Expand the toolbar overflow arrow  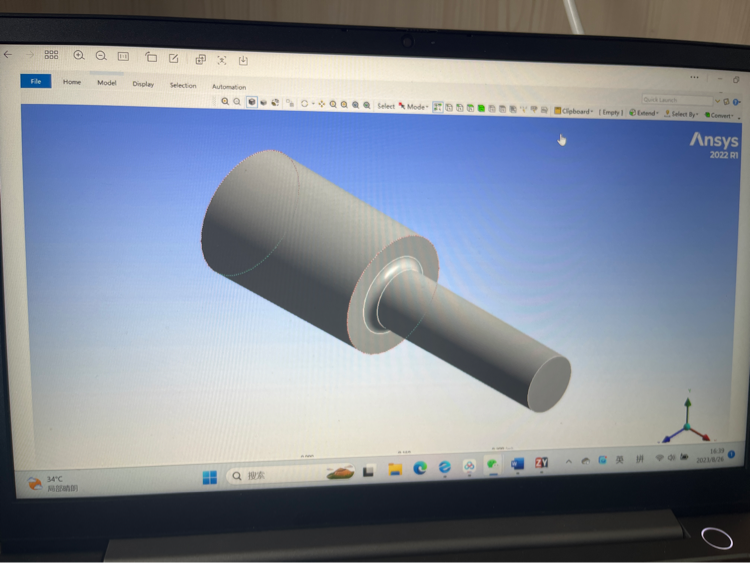tap(739, 117)
